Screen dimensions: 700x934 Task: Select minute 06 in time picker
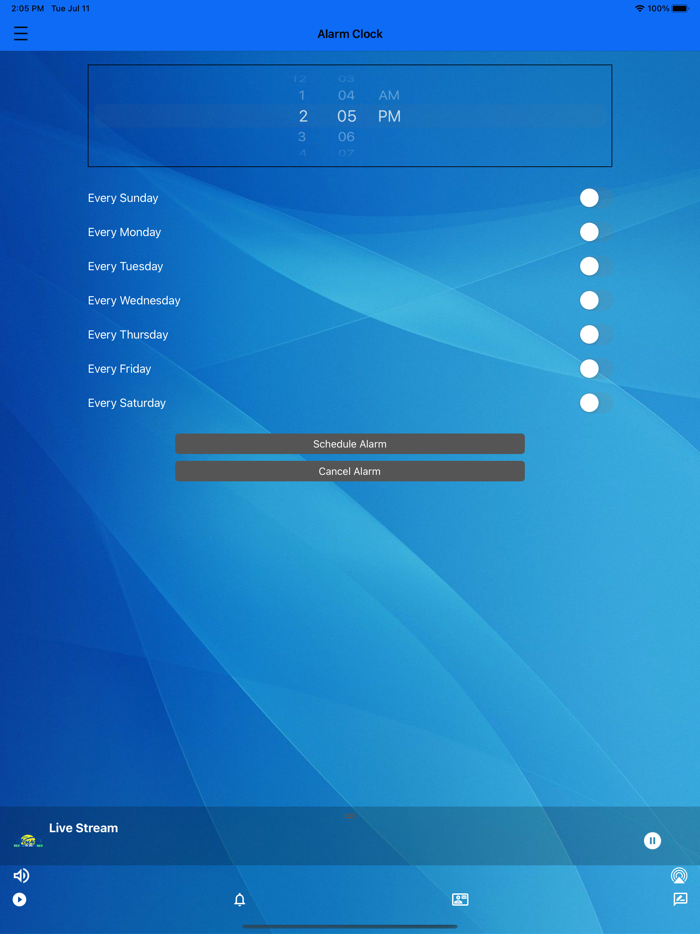tap(346, 137)
